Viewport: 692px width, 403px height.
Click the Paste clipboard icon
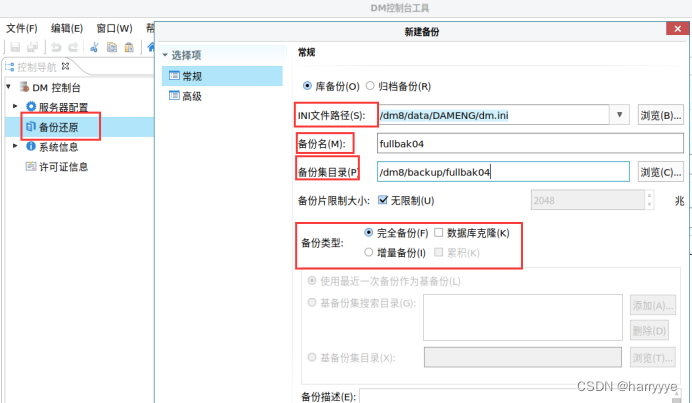129,47
